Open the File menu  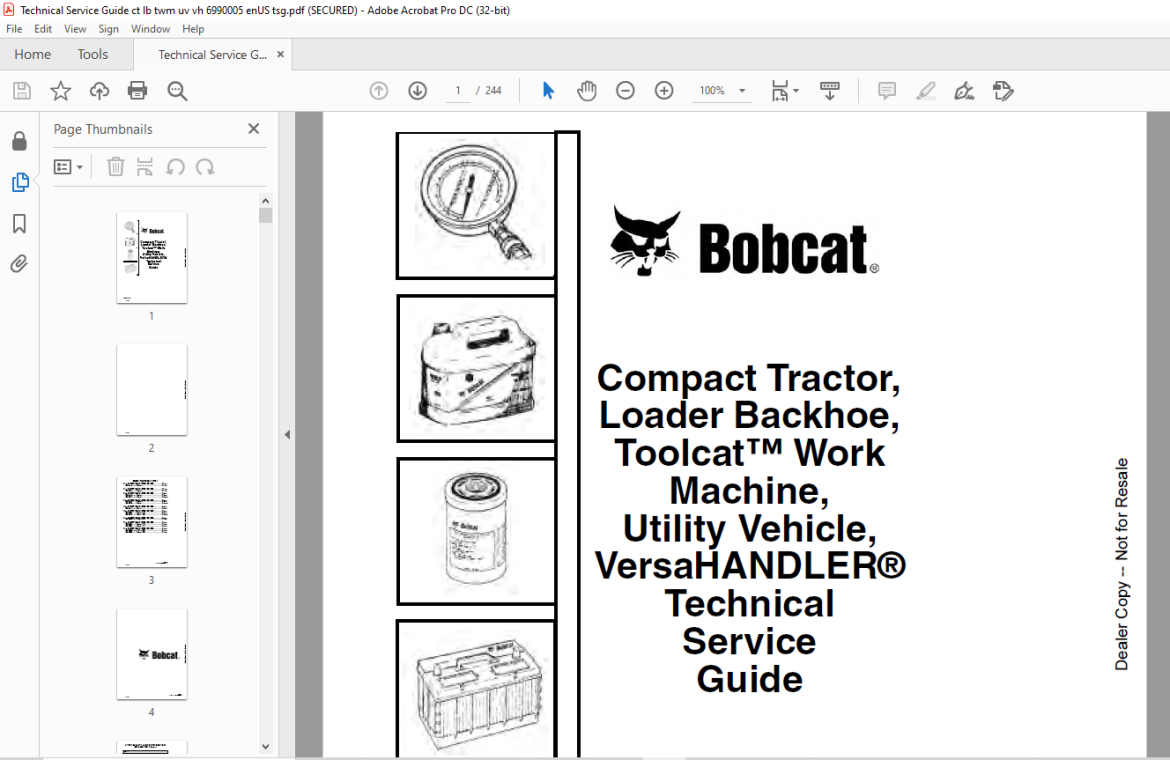pyautogui.click(x=14, y=29)
